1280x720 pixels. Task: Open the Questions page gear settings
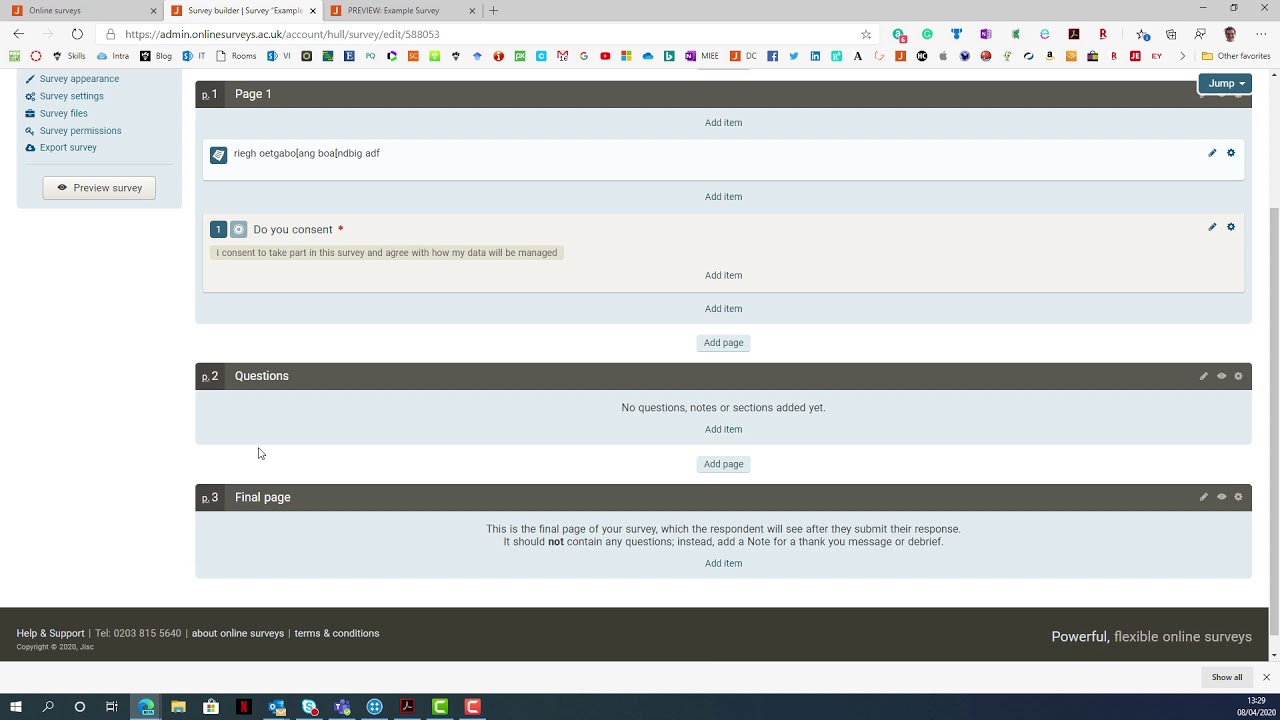(1238, 376)
